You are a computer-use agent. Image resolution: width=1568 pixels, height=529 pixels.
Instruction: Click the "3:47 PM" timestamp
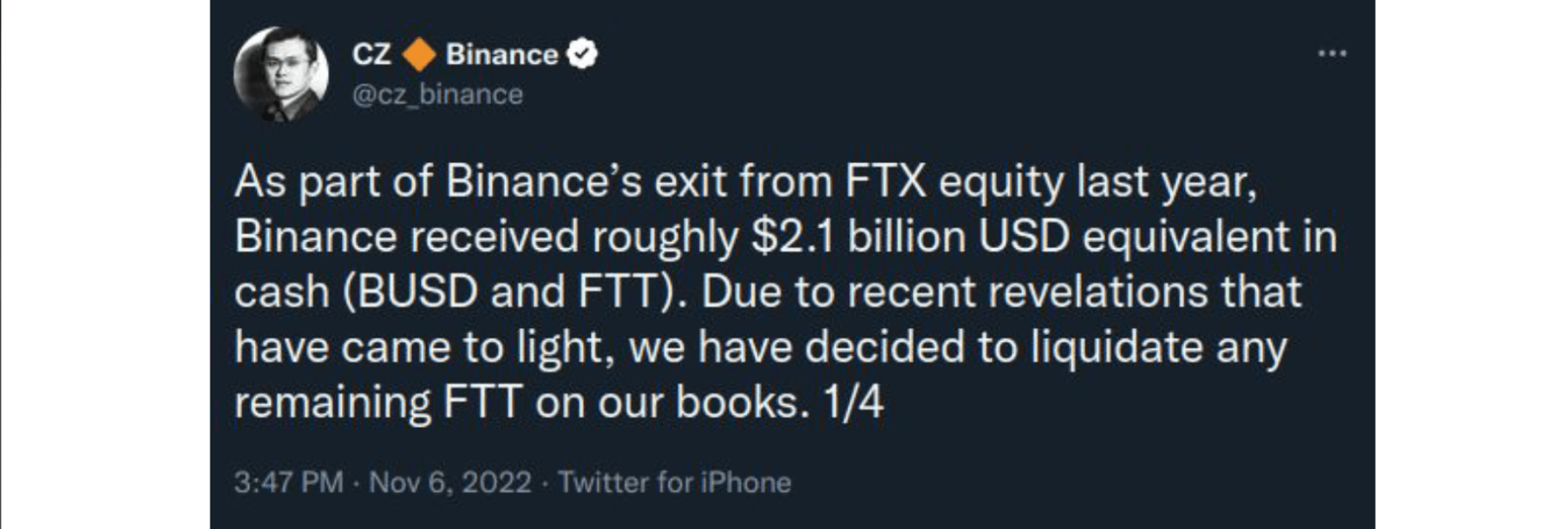pyautogui.click(x=289, y=482)
